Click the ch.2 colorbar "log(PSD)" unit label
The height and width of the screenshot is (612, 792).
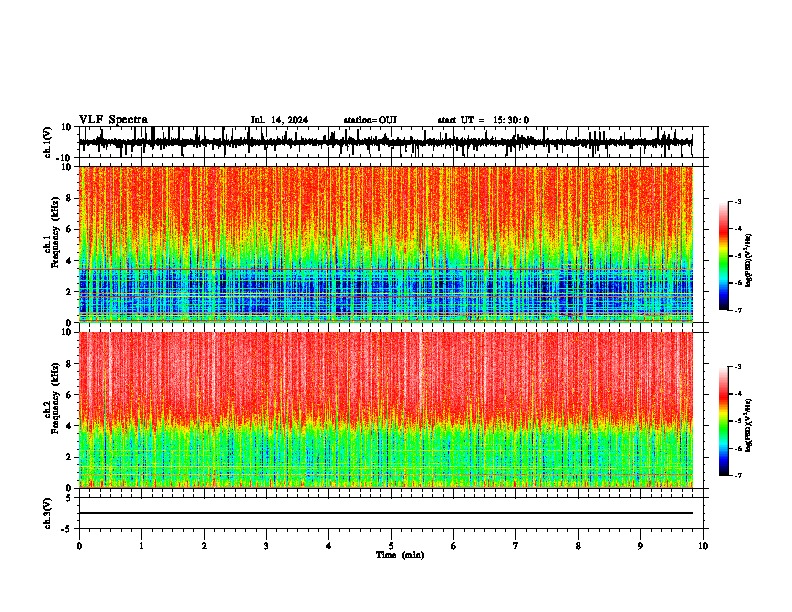click(749, 425)
